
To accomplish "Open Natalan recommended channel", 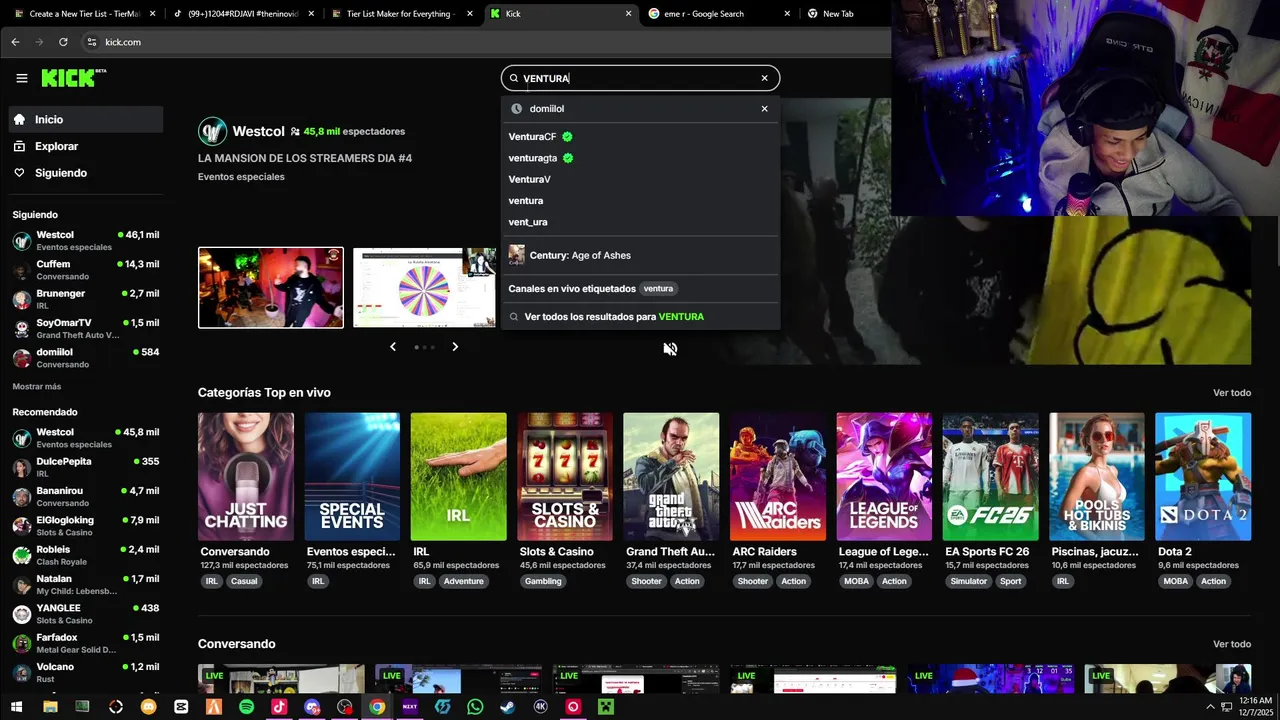I will click(86, 584).
